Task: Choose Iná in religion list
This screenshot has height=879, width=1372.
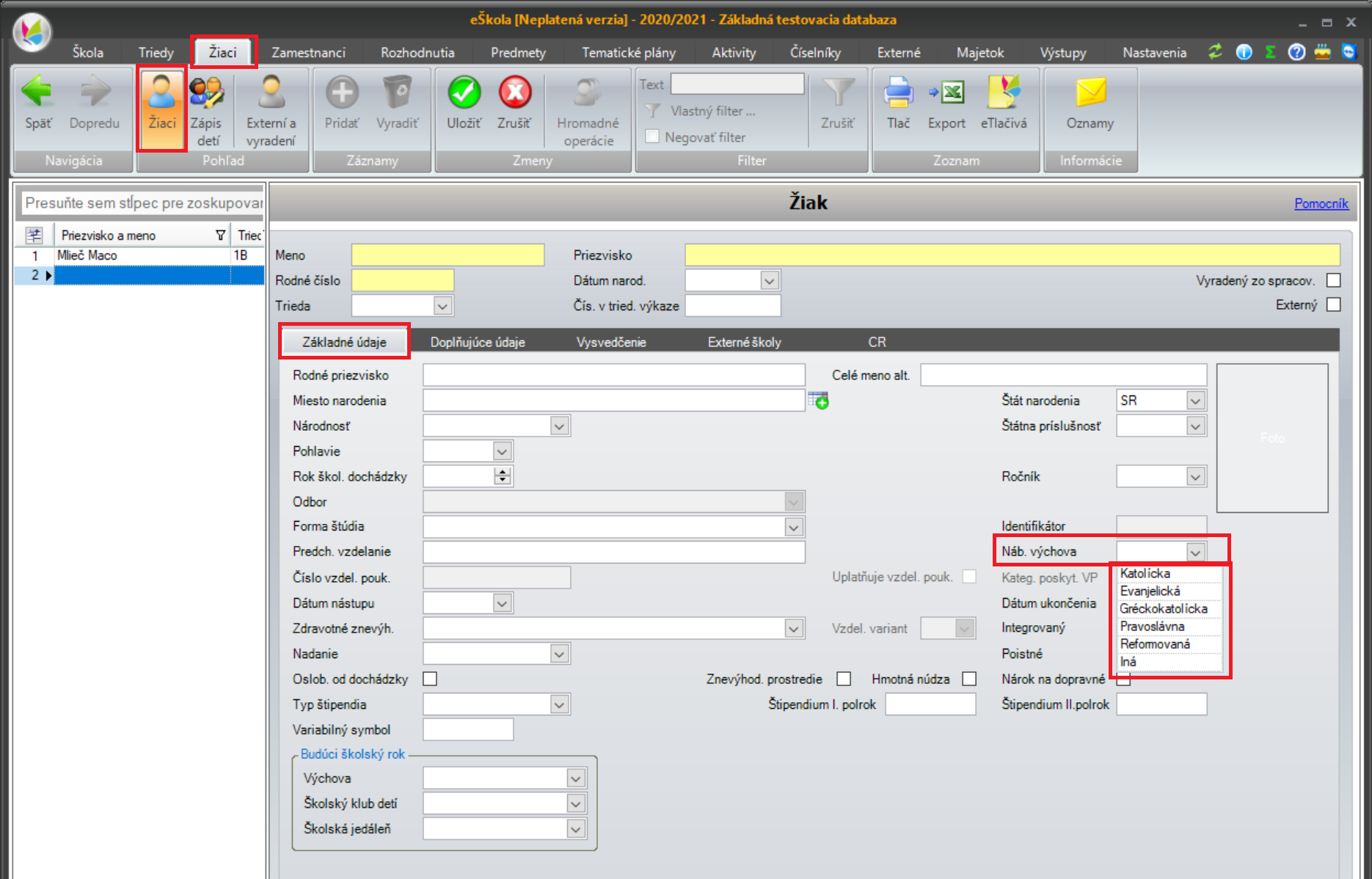Action: click(x=1170, y=662)
